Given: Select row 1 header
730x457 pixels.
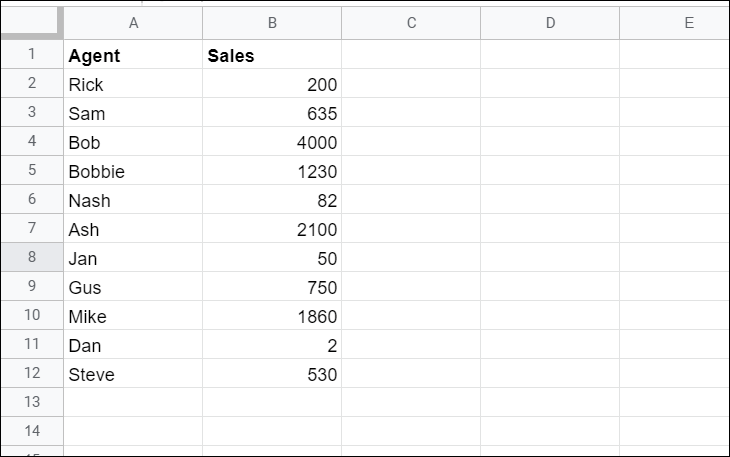Looking at the screenshot, I should 31,56.
